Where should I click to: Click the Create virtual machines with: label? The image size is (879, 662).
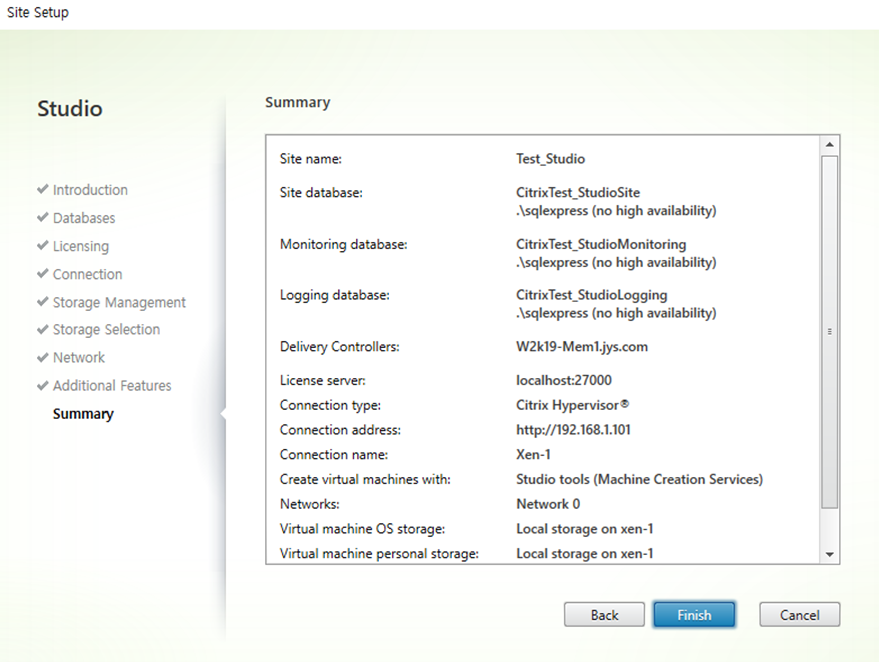click(x=365, y=479)
